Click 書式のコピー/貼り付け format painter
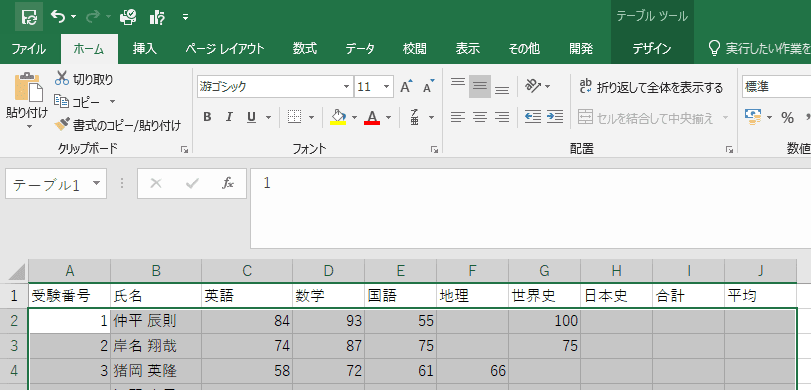The height and width of the screenshot is (390, 811). coord(118,125)
